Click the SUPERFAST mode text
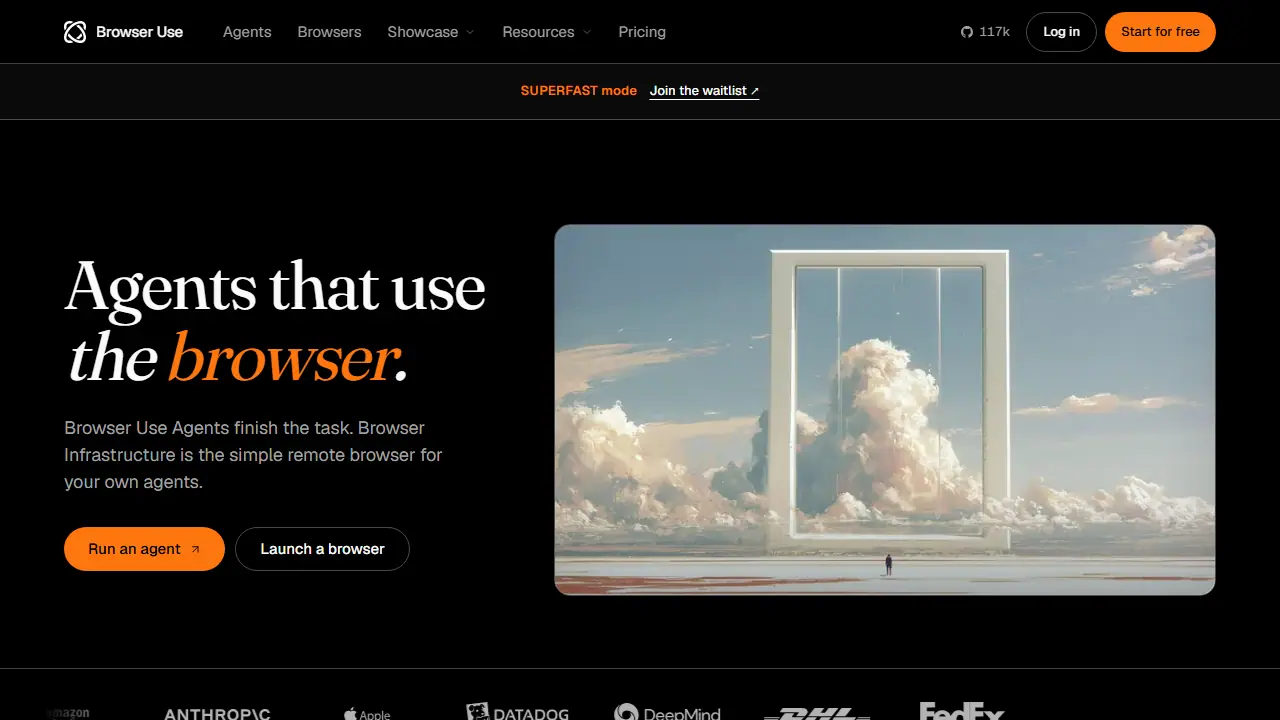Image resolution: width=1280 pixels, height=720 pixels. tap(579, 91)
